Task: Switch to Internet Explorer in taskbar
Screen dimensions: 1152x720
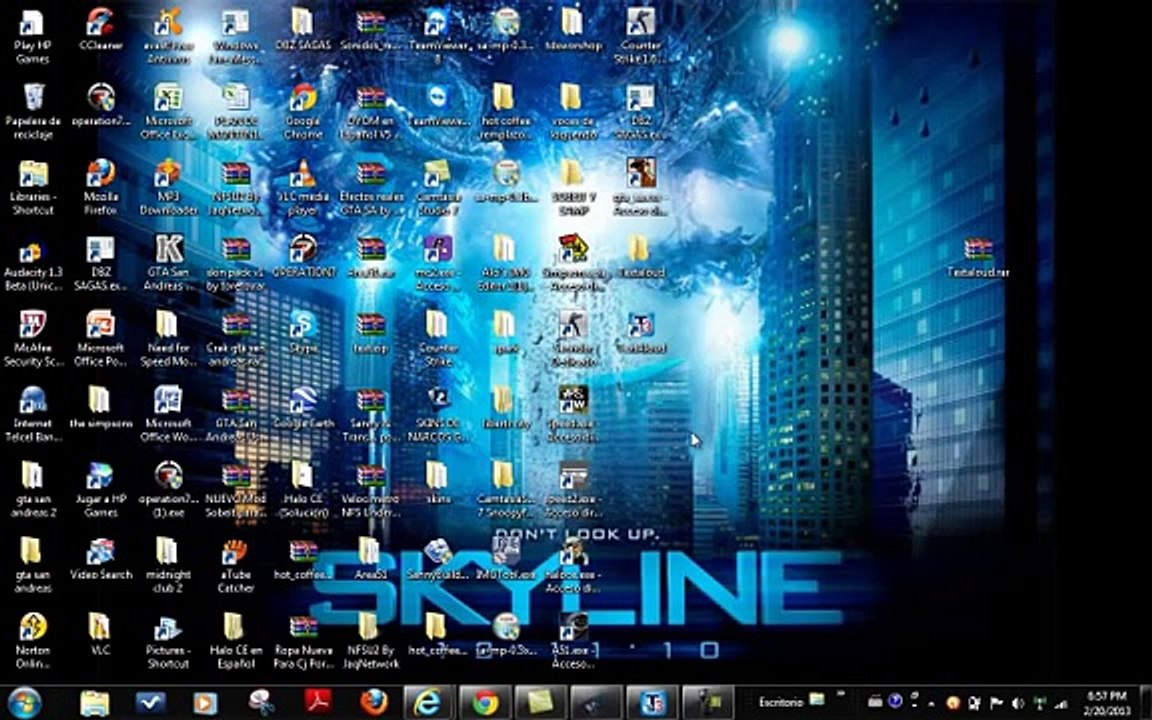Action: point(428,703)
